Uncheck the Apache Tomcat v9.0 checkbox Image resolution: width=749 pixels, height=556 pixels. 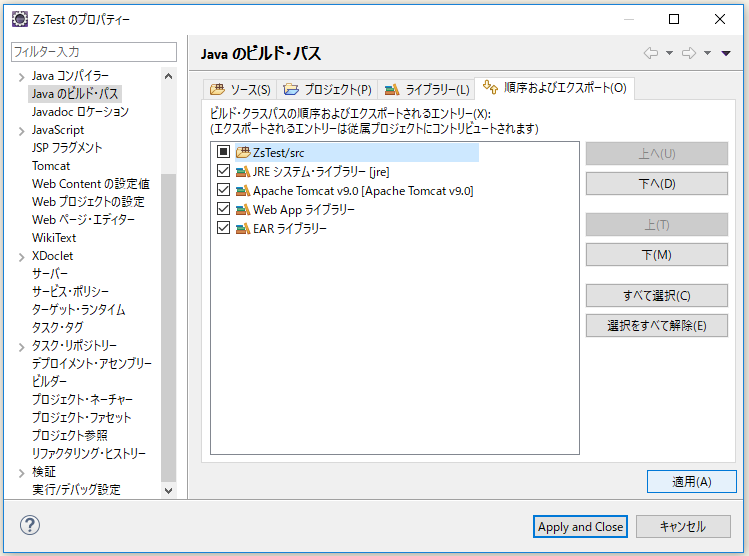tap(223, 190)
